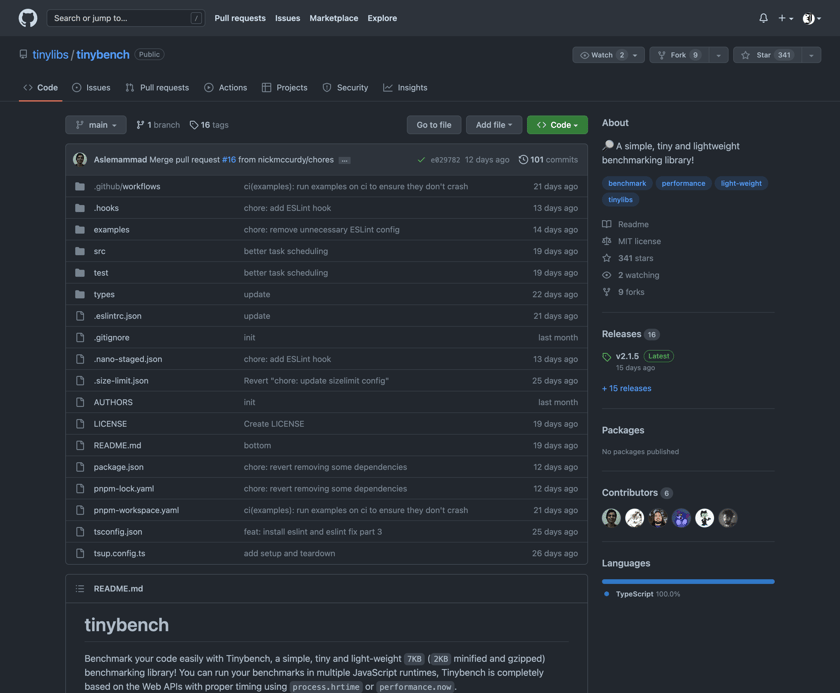Open the .gitignore file icon
Screen dimensions: 840x693
pyautogui.click(x=80, y=337)
